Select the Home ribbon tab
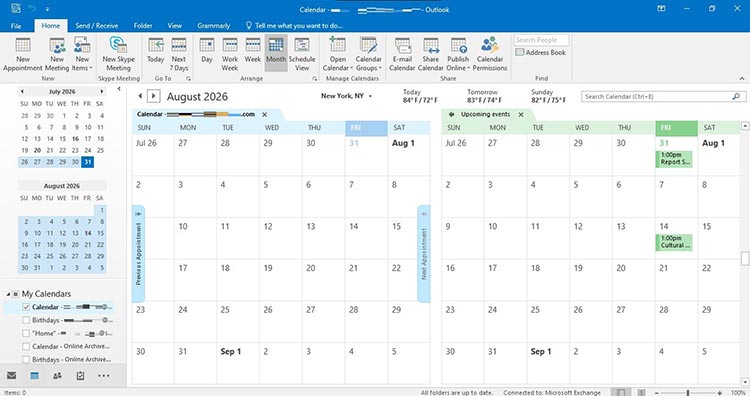Viewport: 750px width, 396px height. pos(51,26)
